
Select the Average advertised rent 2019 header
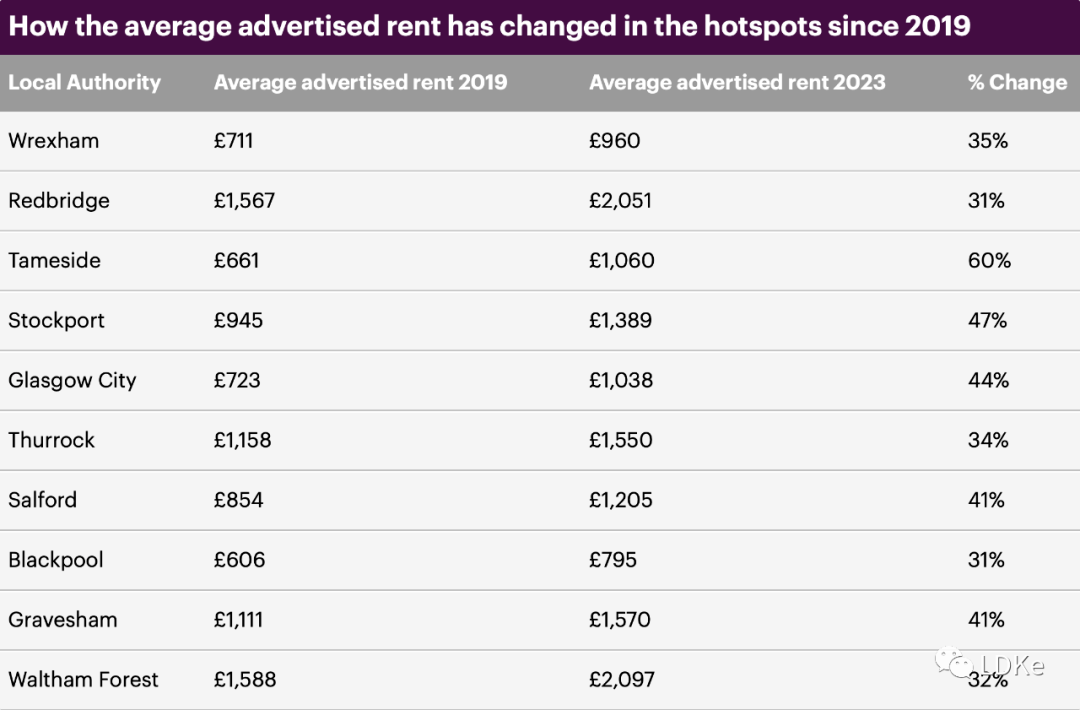pyautogui.click(x=360, y=83)
